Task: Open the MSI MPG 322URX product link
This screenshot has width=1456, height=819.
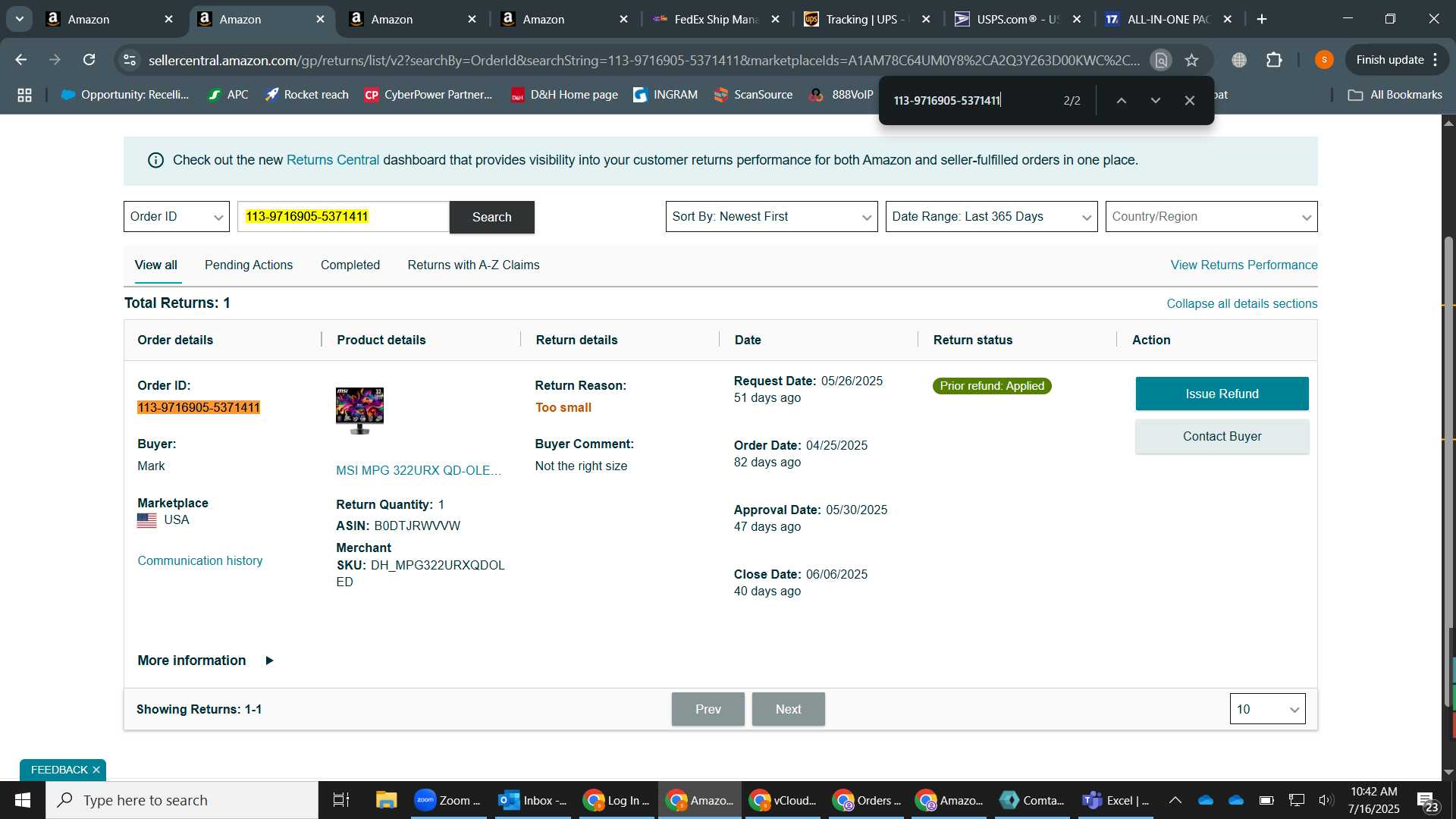Action: [419, 471]
